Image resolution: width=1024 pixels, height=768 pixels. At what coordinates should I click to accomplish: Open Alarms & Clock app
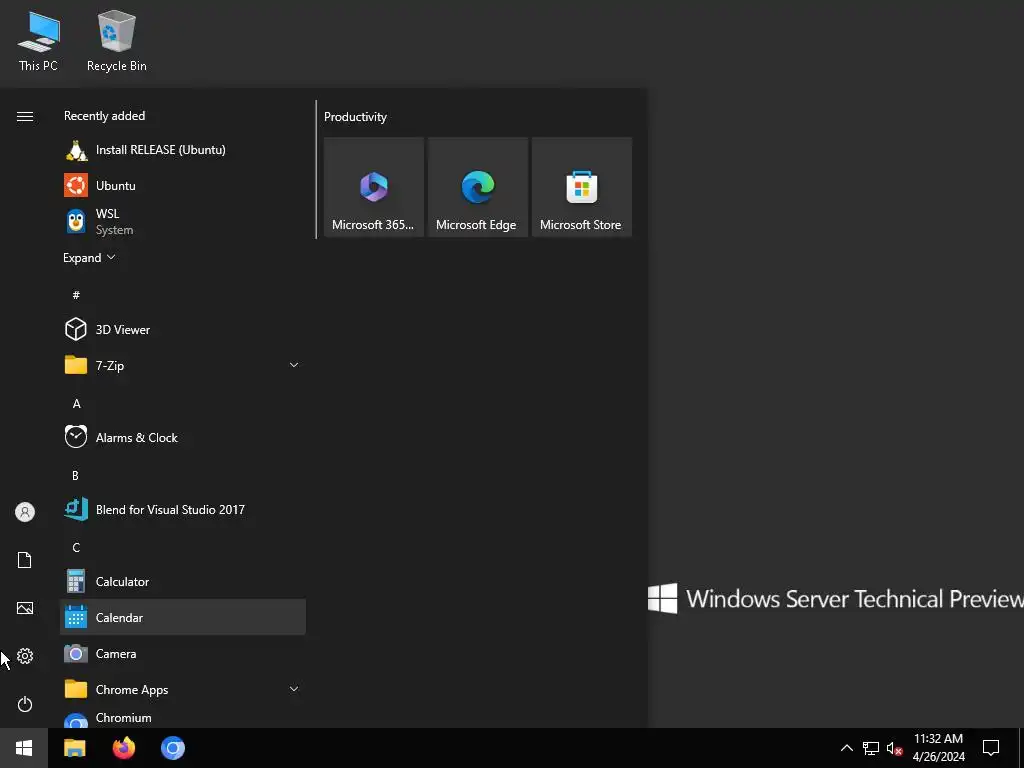tap(183, 438)
